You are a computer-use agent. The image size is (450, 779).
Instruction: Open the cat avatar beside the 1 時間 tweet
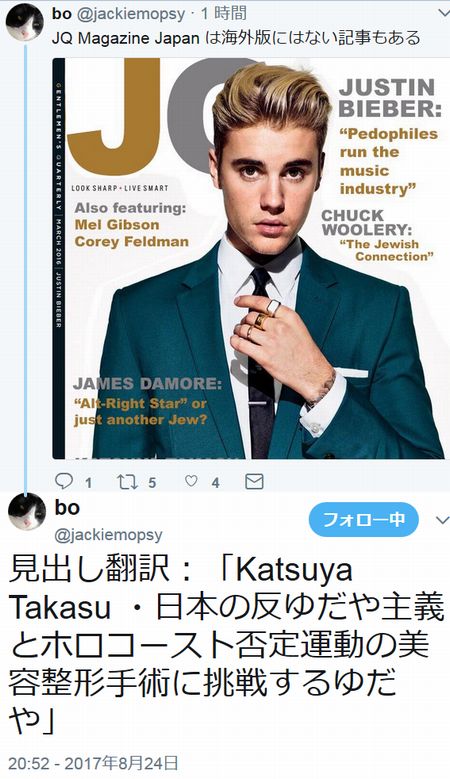pos(25,22)
